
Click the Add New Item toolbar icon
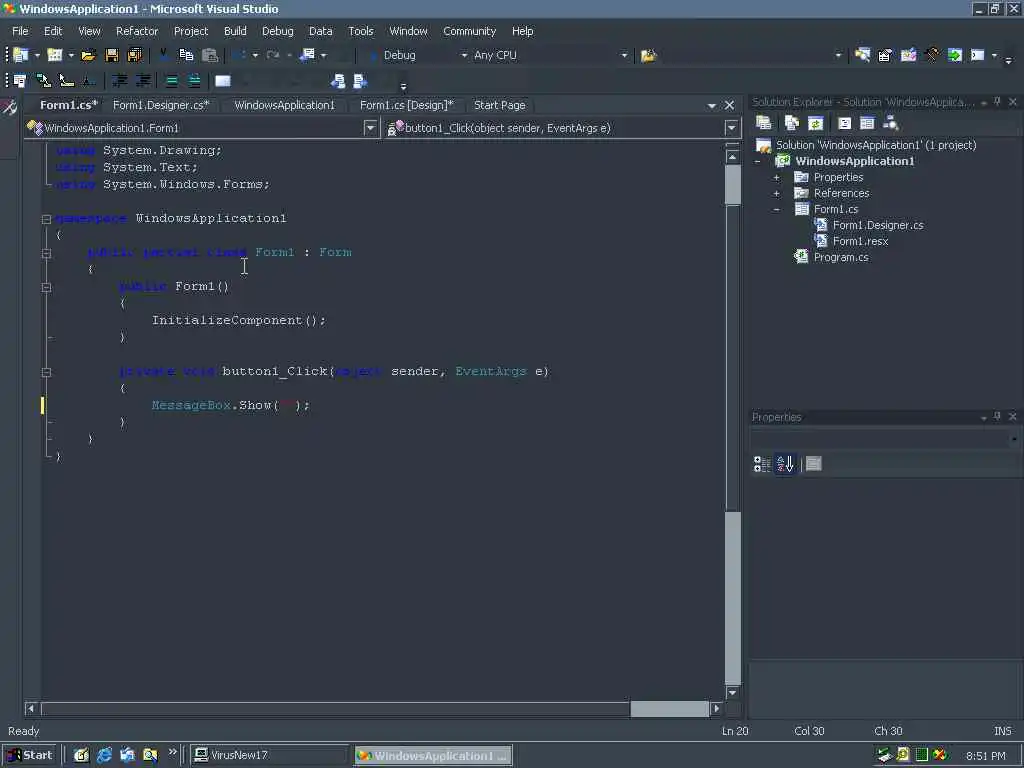point(55,56)
